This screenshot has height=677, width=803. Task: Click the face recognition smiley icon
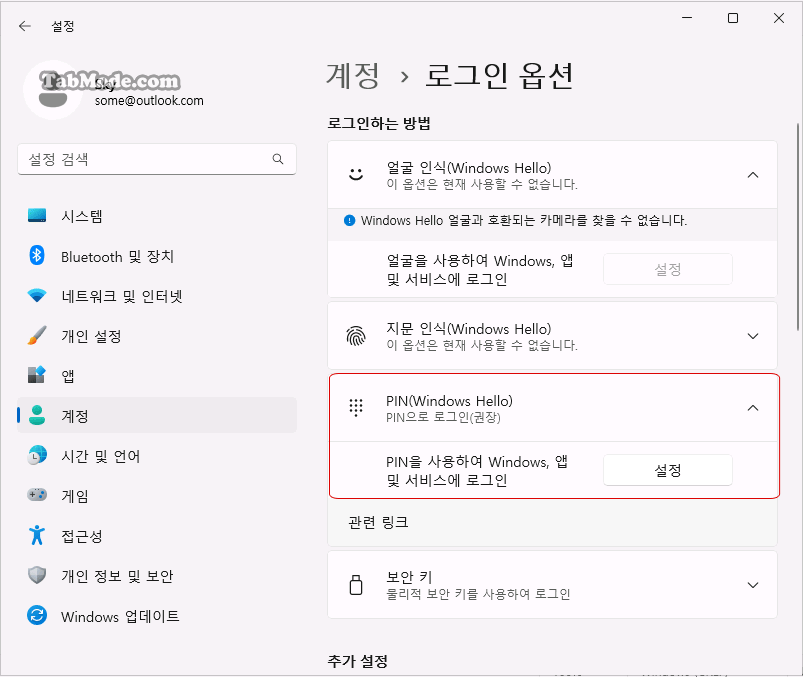click(356, 175)
